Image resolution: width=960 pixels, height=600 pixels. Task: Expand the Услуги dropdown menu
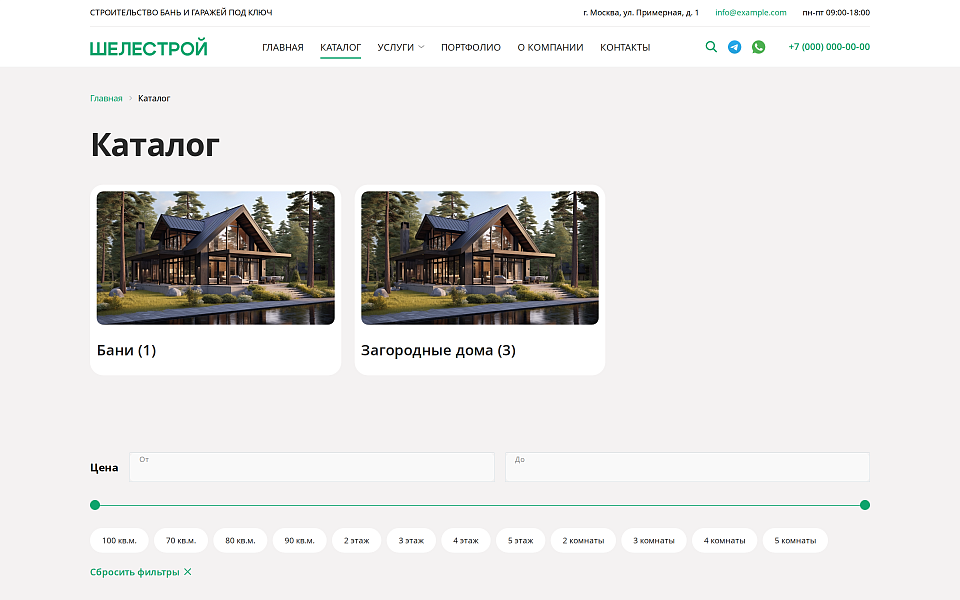[x=400, y=47]
